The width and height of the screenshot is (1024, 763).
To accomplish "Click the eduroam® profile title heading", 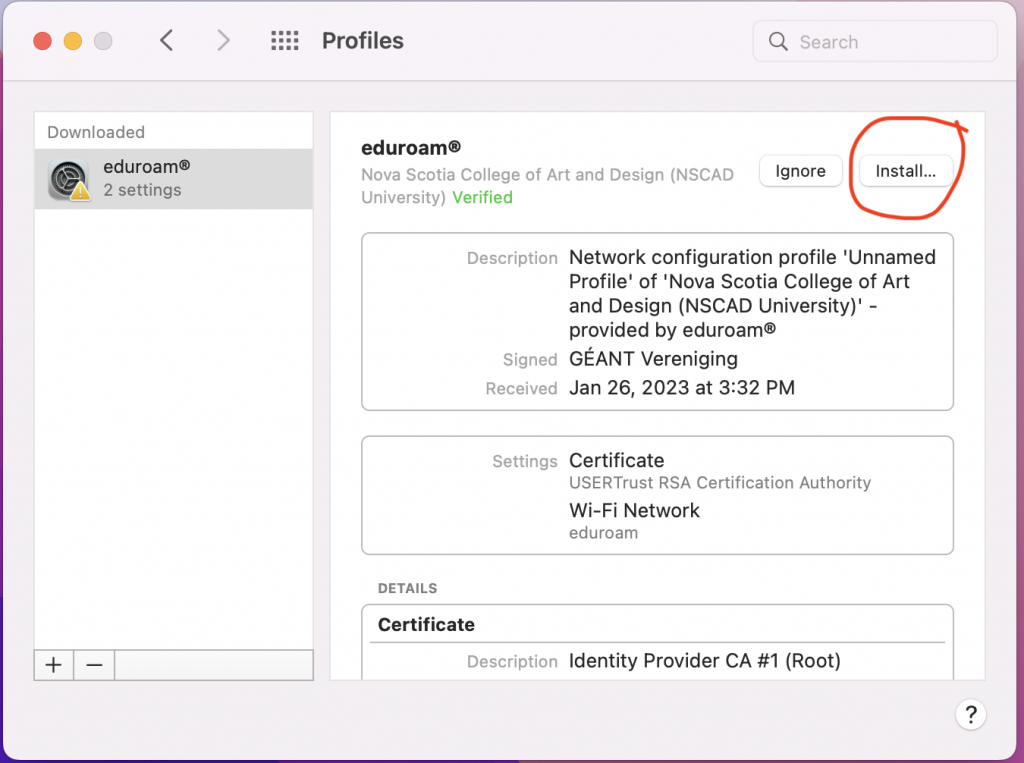I will 411,148.
